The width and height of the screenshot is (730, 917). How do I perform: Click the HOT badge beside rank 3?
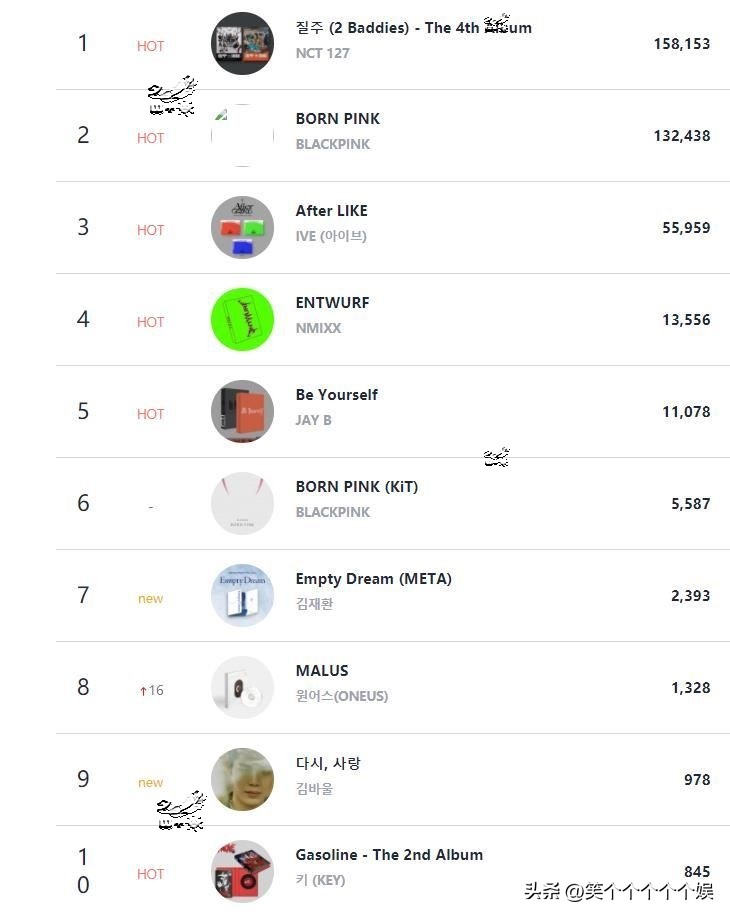[x=150, y=230]
